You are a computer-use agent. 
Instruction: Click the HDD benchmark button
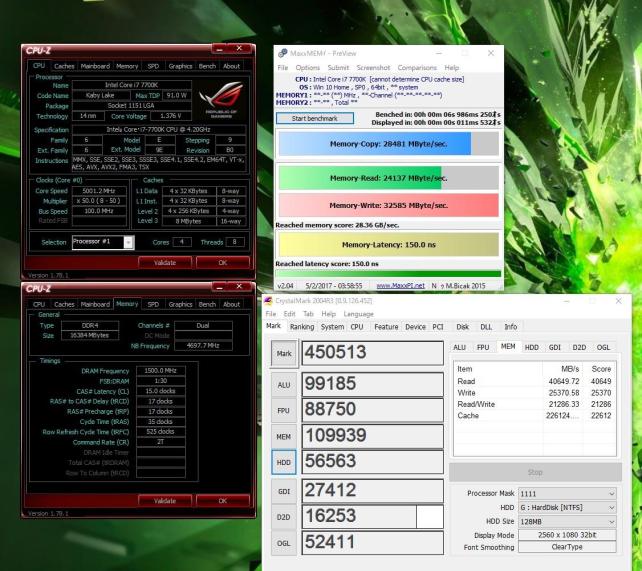tap(284, 463)
